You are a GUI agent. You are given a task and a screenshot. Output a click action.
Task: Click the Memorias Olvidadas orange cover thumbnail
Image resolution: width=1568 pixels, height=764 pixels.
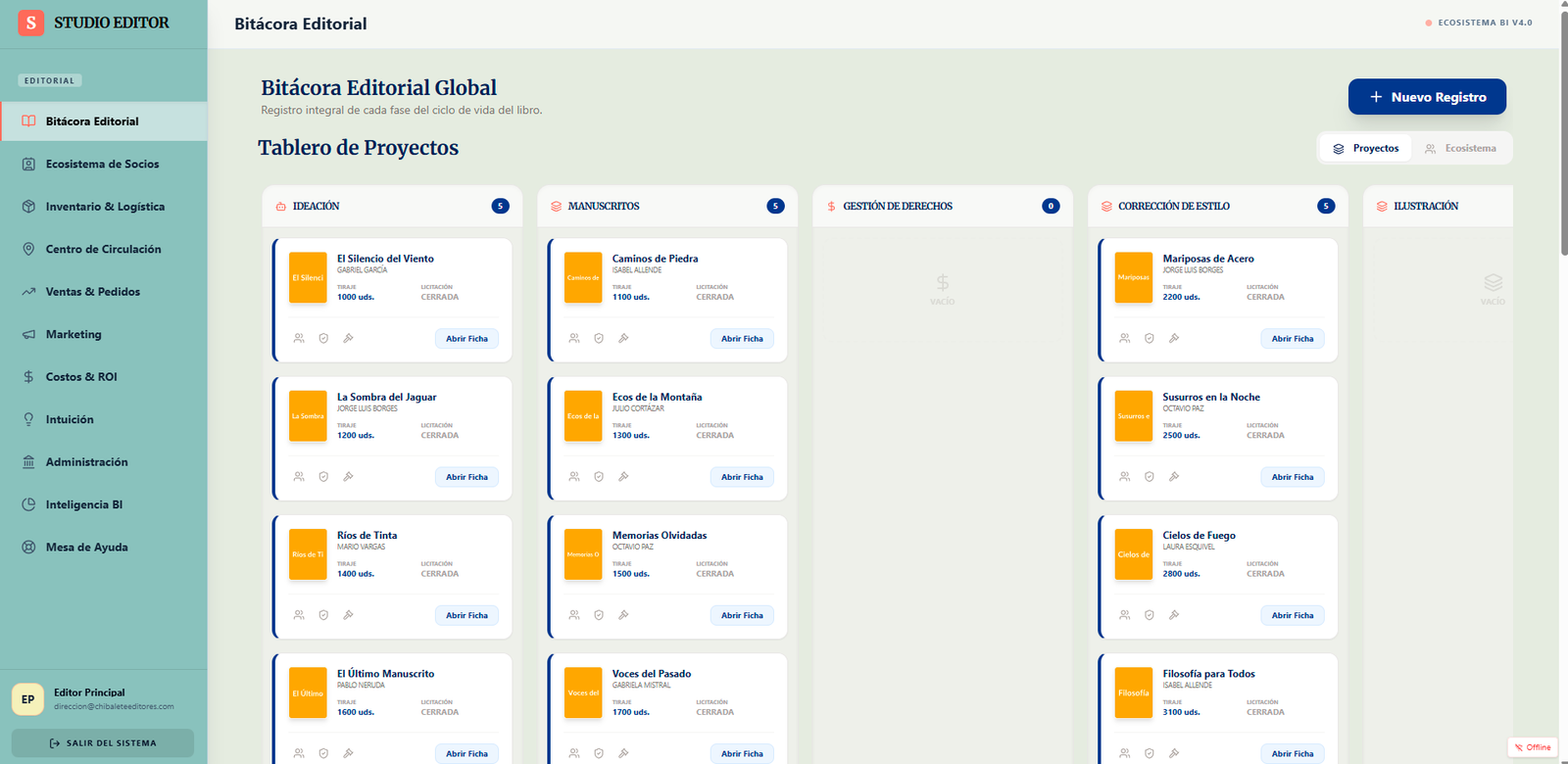tap(583, 554)
